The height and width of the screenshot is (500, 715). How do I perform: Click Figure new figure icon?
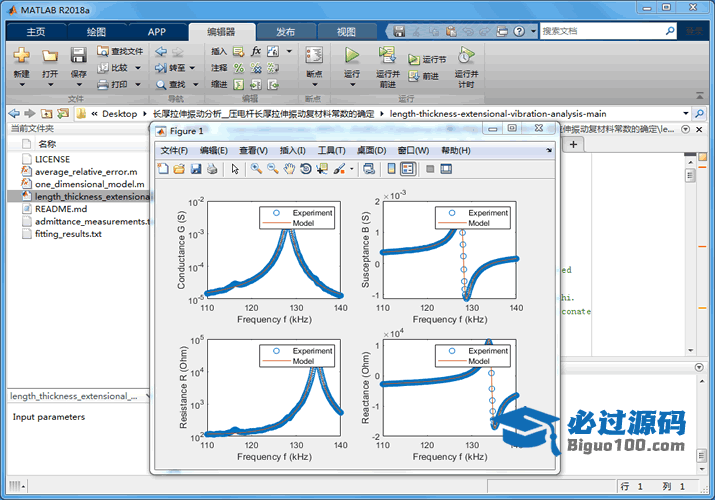point(163,169)
